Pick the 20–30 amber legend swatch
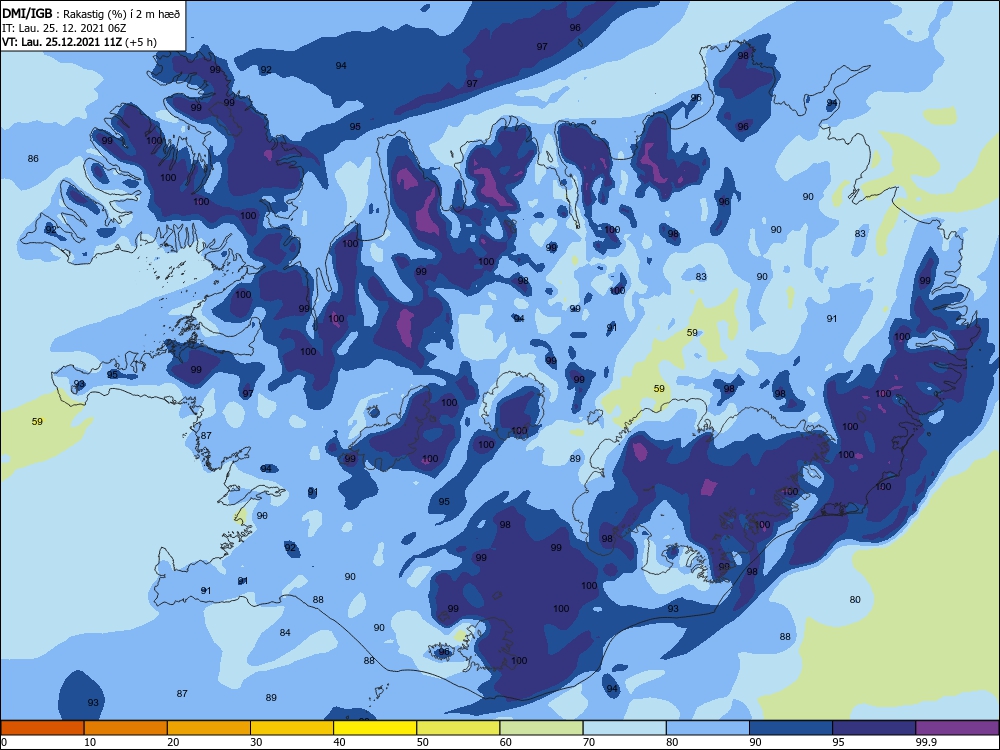 click(209, 728)
